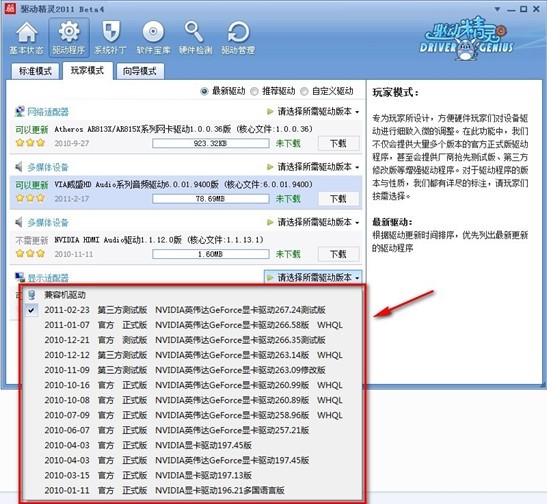547x504 pixels.
Task: Expand version dropdown for VIA Audio 多媒体设备
Action: [x=313, y=167]
